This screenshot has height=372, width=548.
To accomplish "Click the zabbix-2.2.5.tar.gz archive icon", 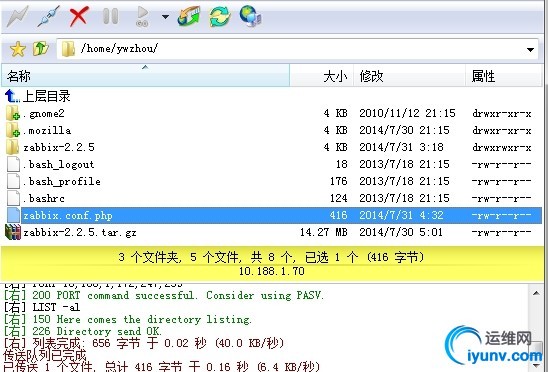I will (13, 232).
